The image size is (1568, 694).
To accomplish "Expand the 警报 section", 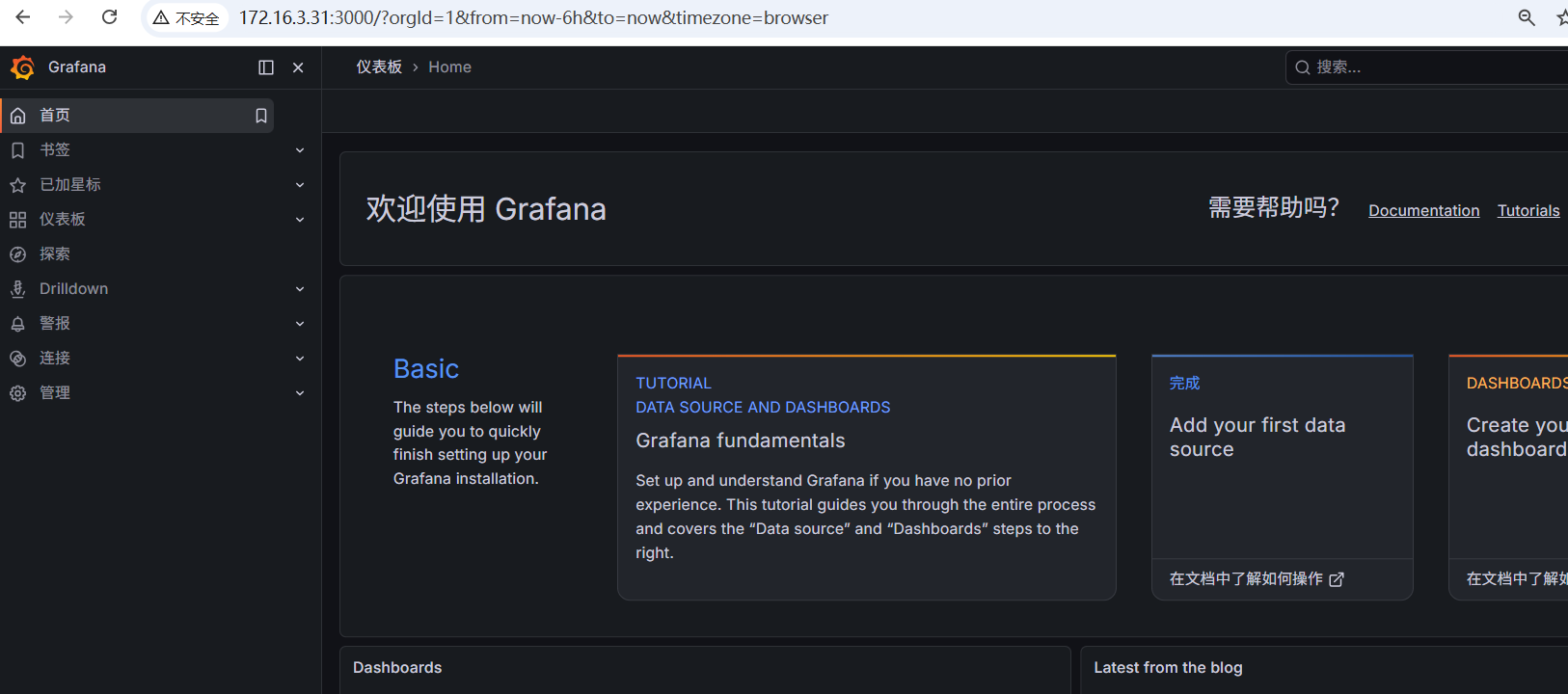I will pos(300,324).
